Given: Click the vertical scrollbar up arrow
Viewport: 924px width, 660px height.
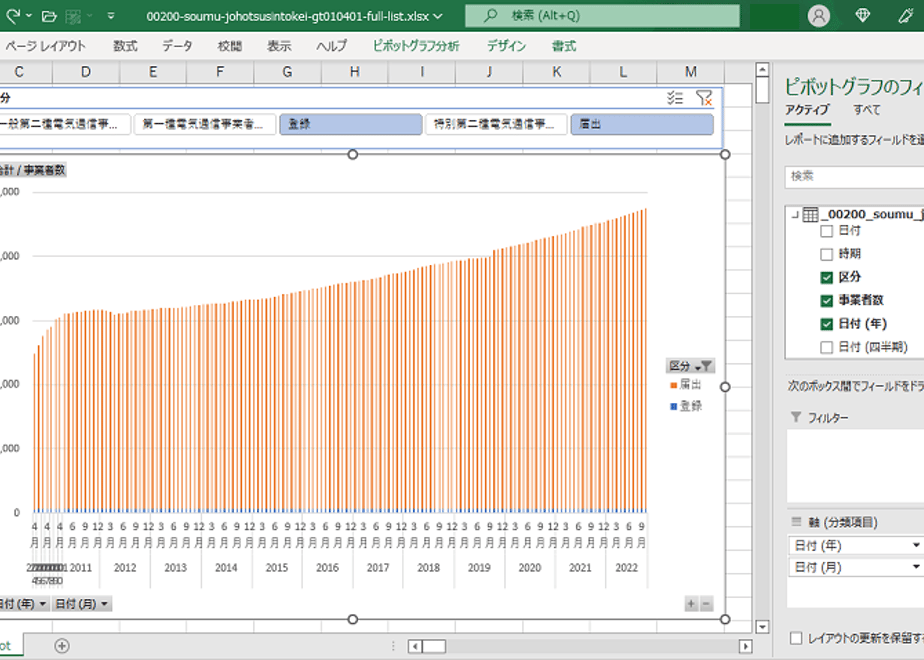Looking at the screenshot, I should (x=762, y=70).
